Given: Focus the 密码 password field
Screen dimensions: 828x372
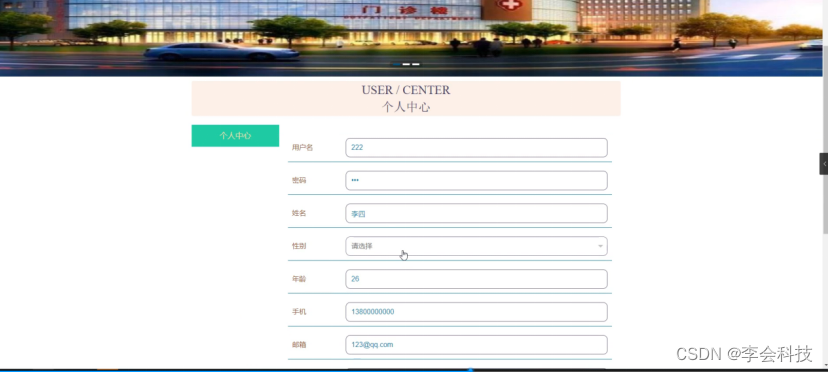Looking at the screenshot, I should point(476,181).
